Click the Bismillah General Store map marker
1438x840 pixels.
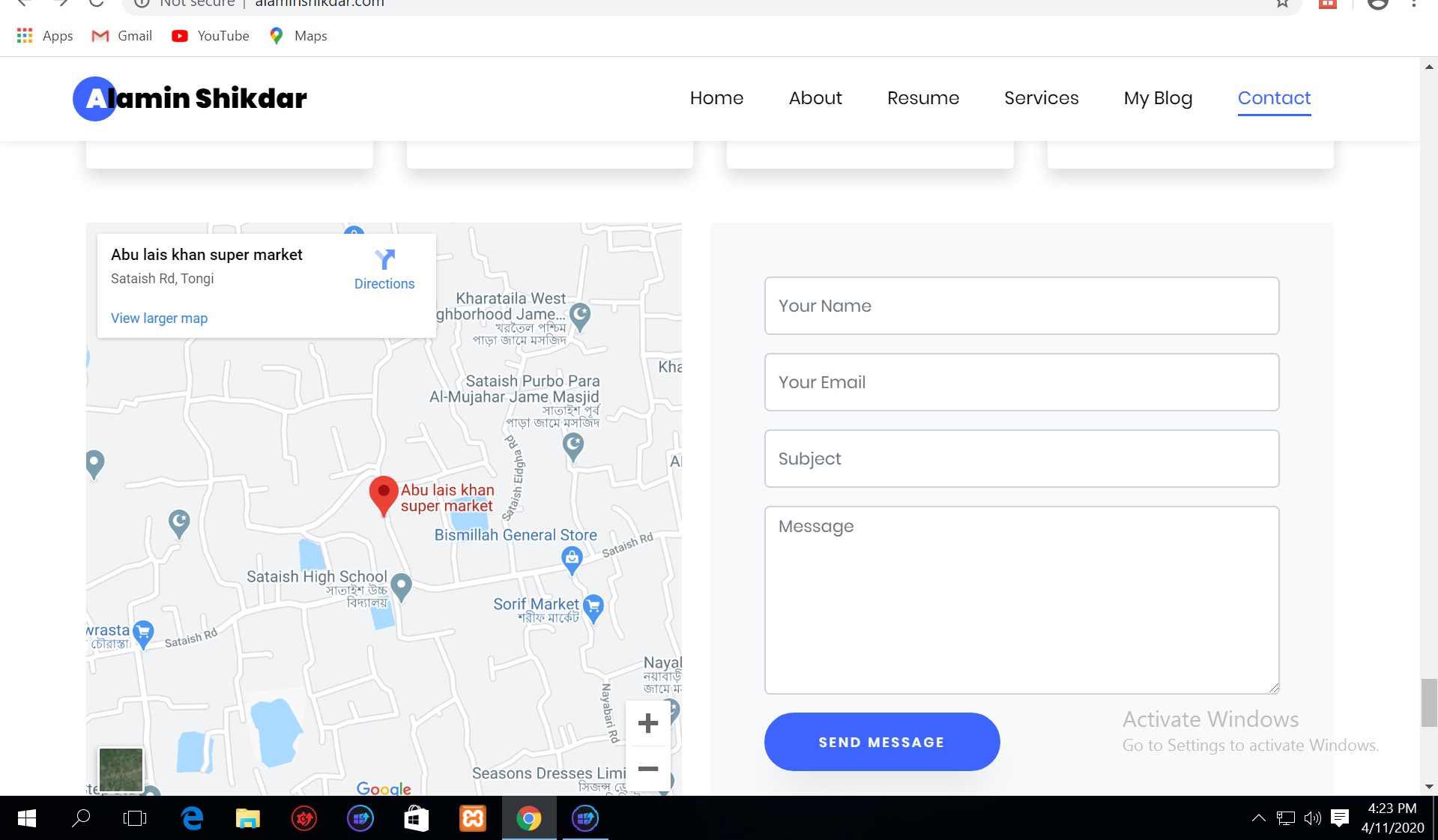(x=572, y=558)
